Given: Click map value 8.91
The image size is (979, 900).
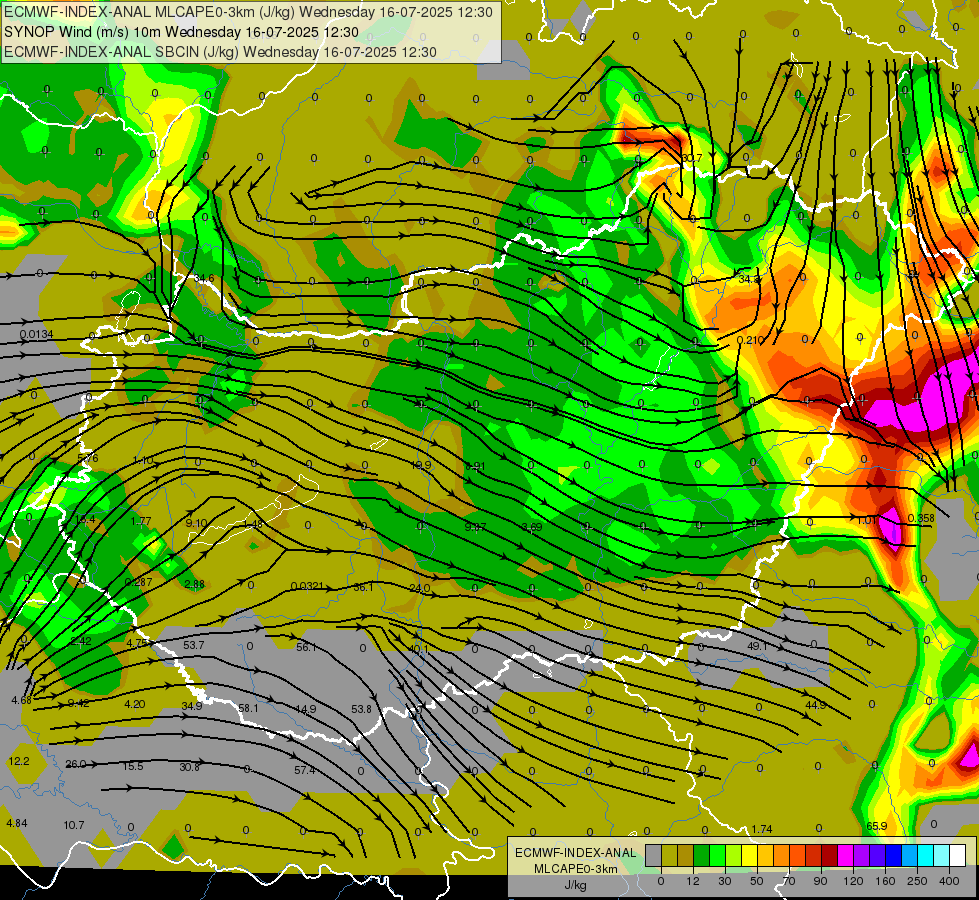Looking at the screenshot, I should [475, 466].
